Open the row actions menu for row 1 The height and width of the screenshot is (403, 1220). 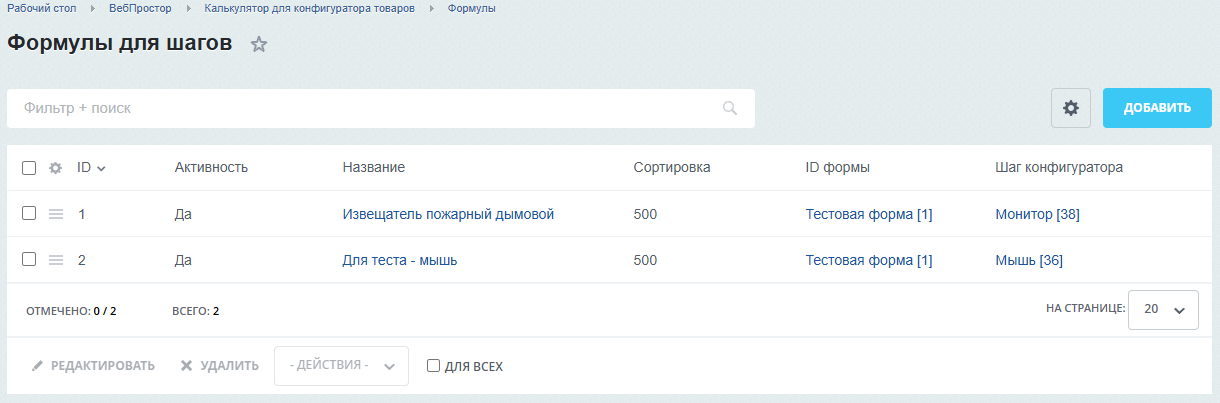[56, 214]
